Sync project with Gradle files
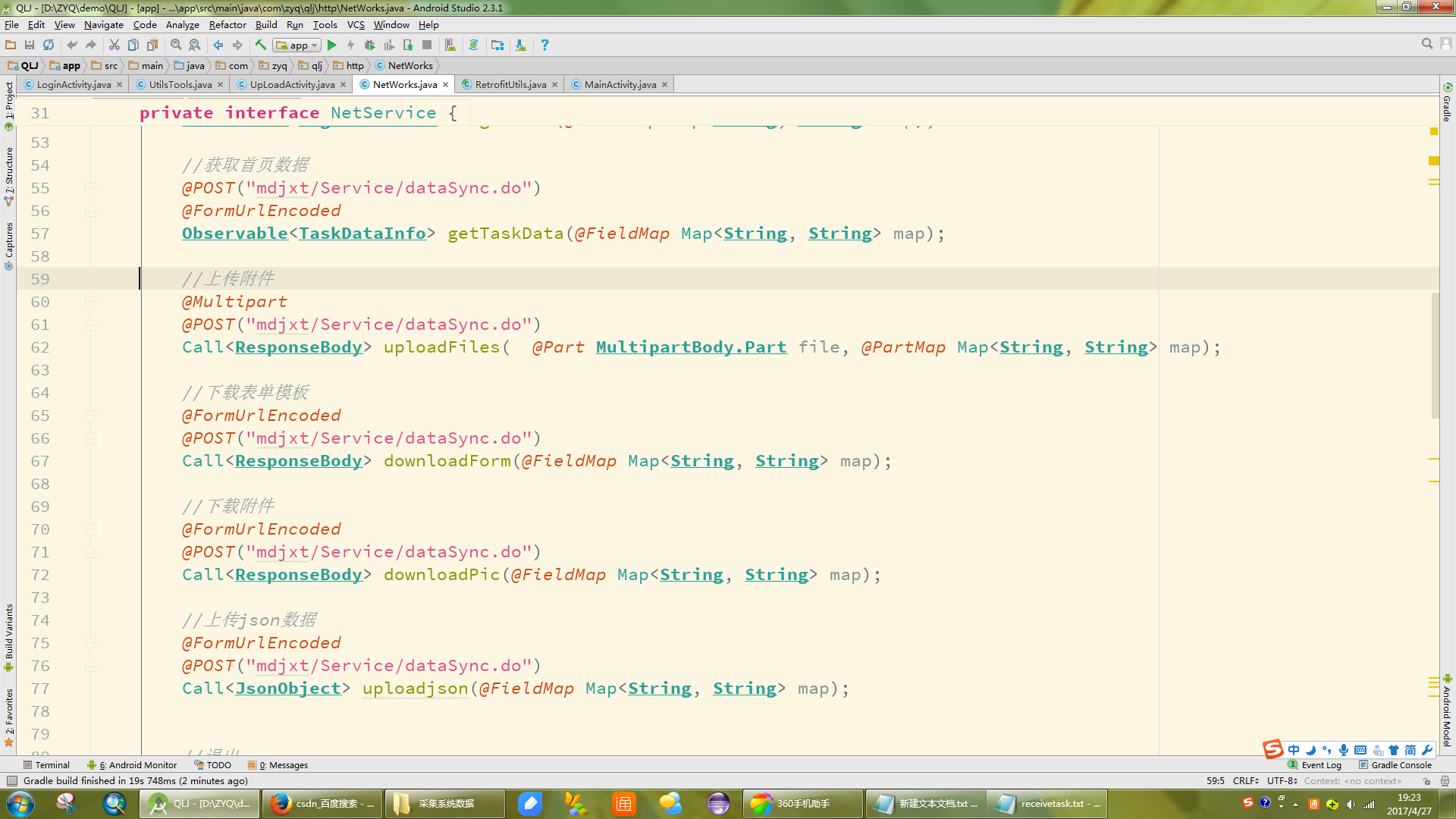1456x819 pixels. [474, 45]
